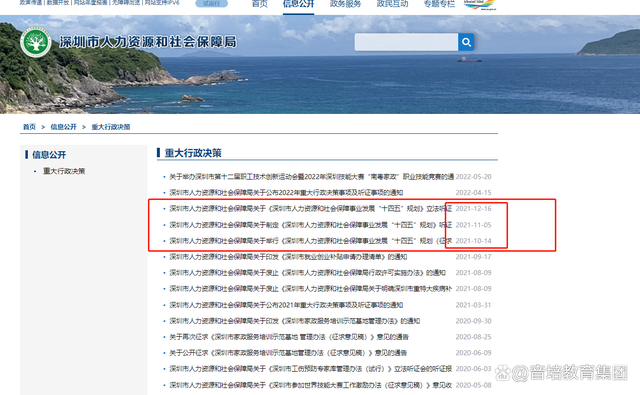
Task: Click the green tree bureau logo
Action: click(x=36, y=42)
